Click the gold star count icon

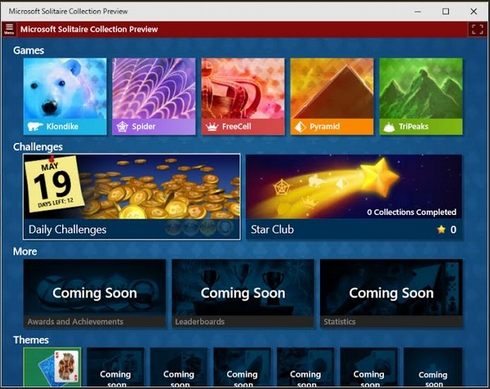pos(441,229)
